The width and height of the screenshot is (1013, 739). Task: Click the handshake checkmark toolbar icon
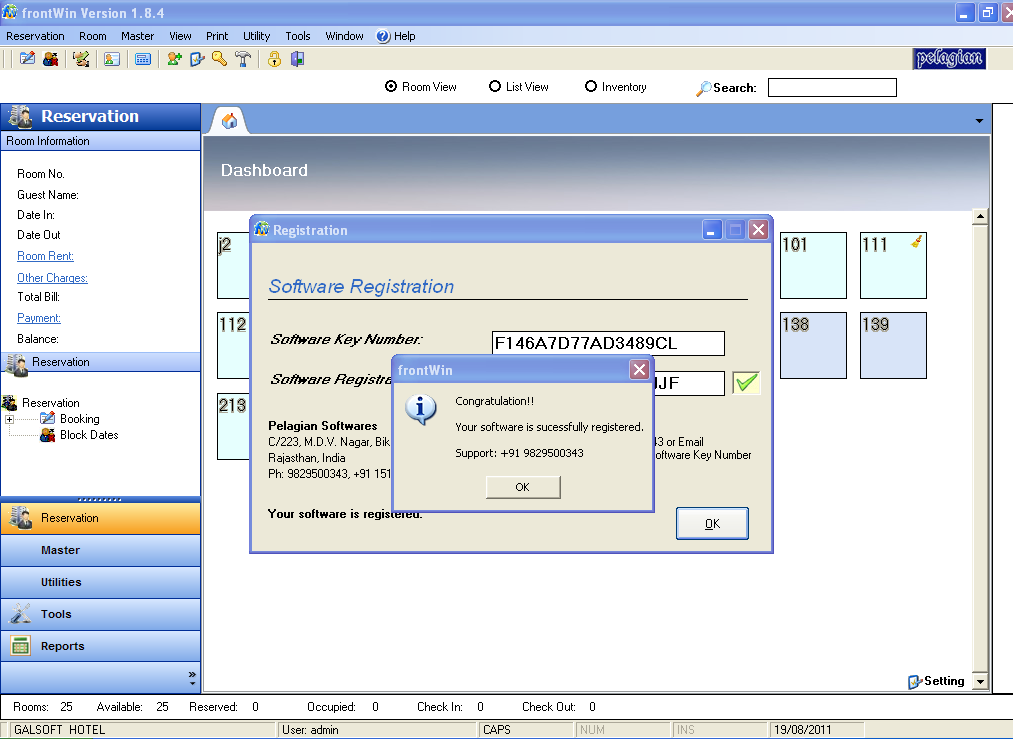81,59
